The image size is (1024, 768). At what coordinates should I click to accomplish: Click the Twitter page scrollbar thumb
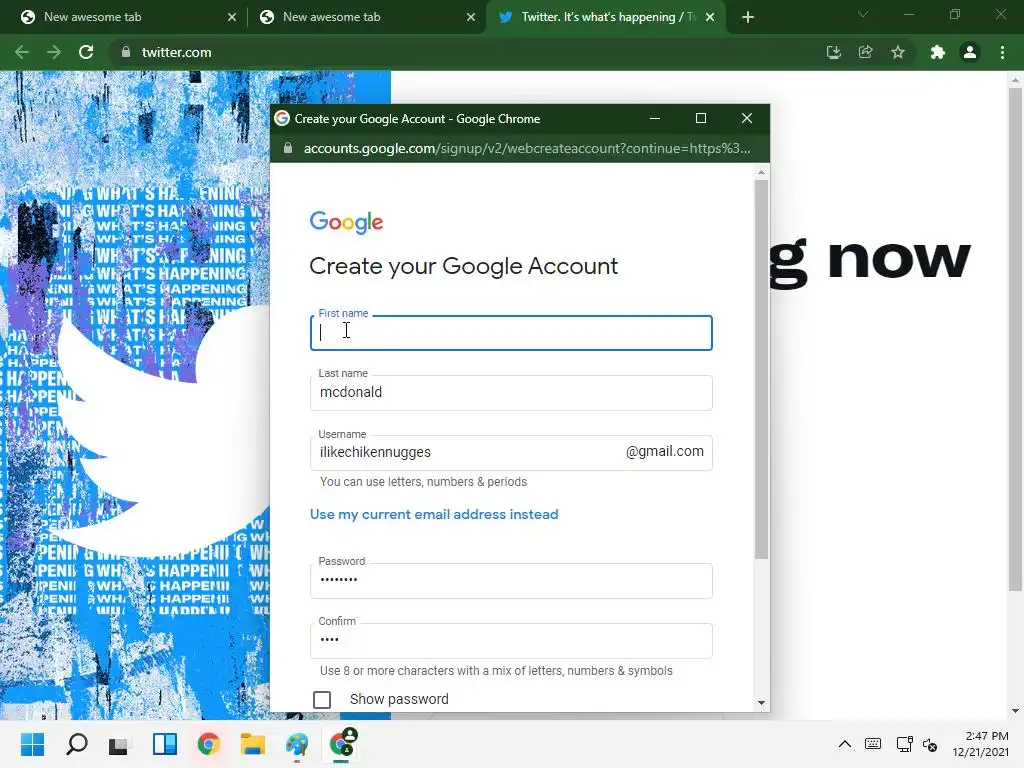coord(1015,338)
